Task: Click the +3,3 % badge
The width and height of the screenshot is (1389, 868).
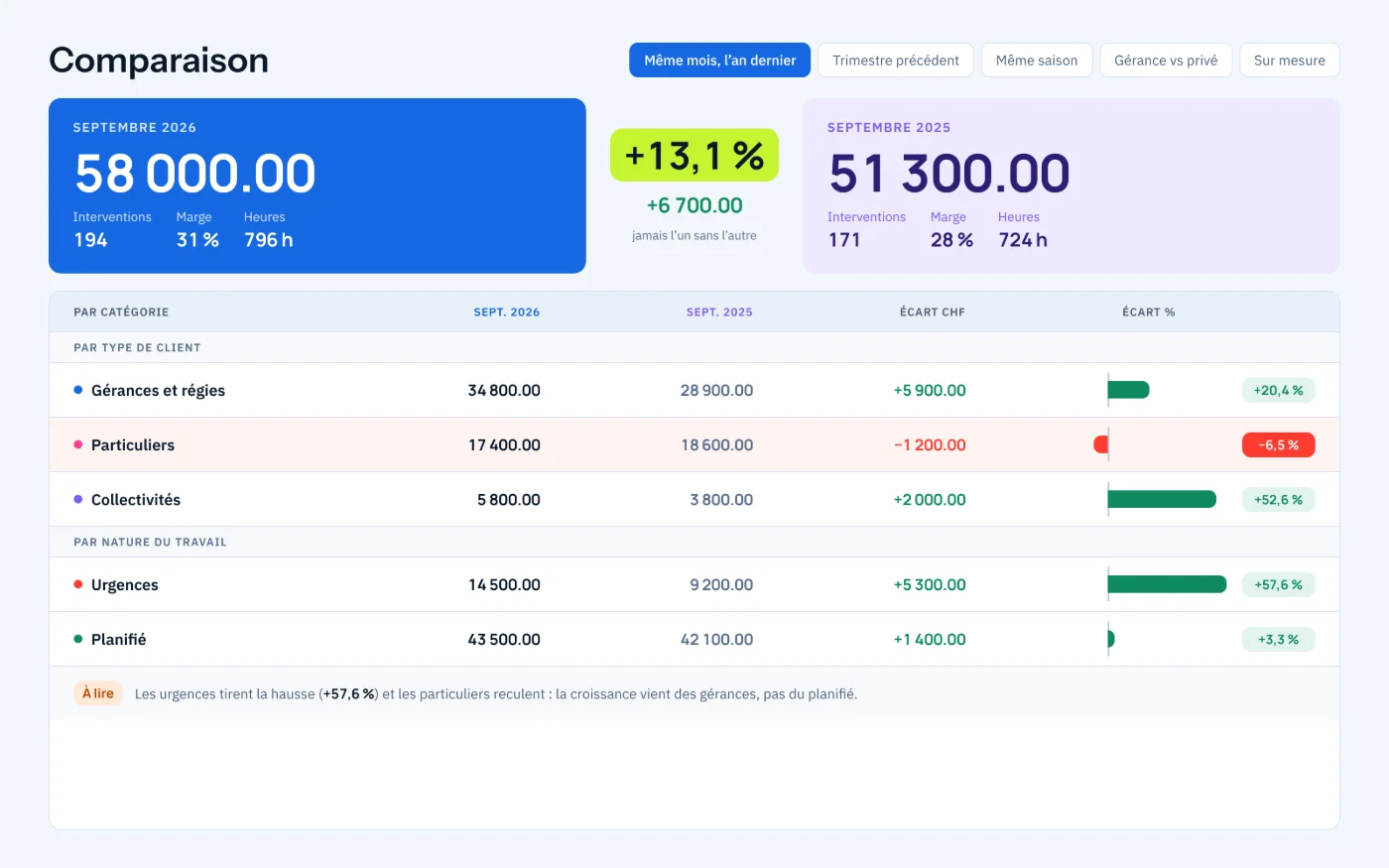Action: point(1278,639)
